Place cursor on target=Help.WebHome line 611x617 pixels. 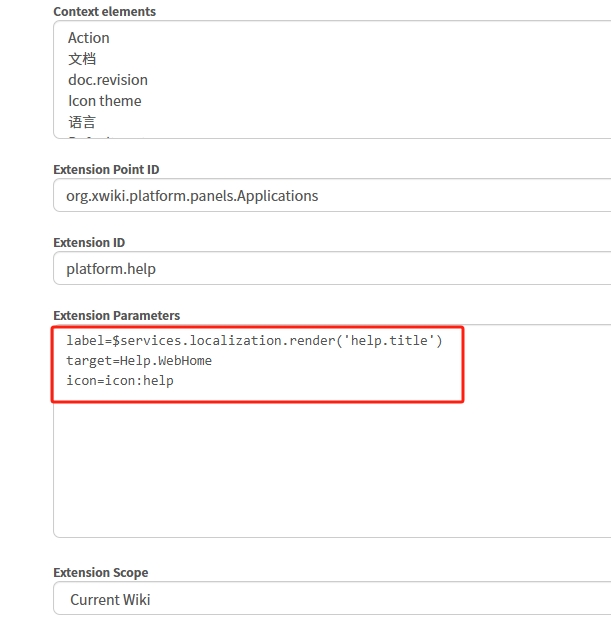pos(139,361)
